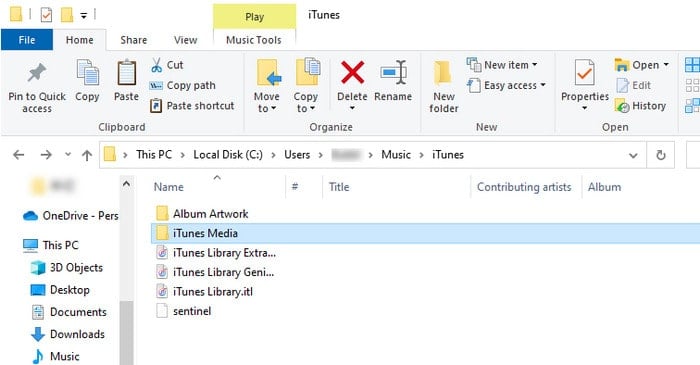Expand the New item dropdown
This screenshot has height=365, width=700.
pyautogui.click(x=534, y=65)
